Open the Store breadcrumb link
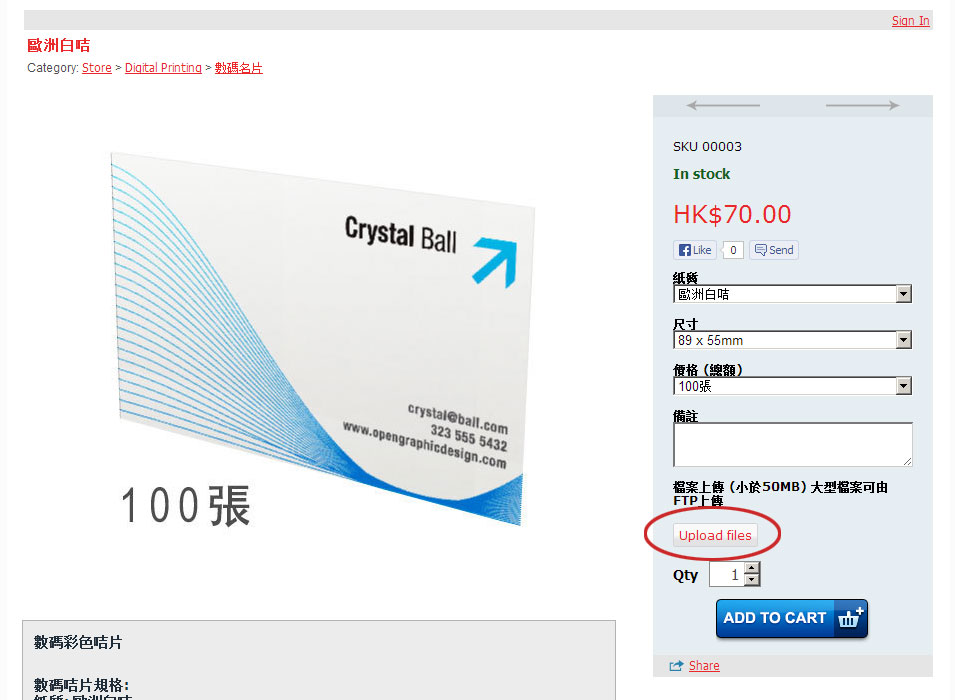This screenshot has height=700, width=955. [x=97, y=68]
